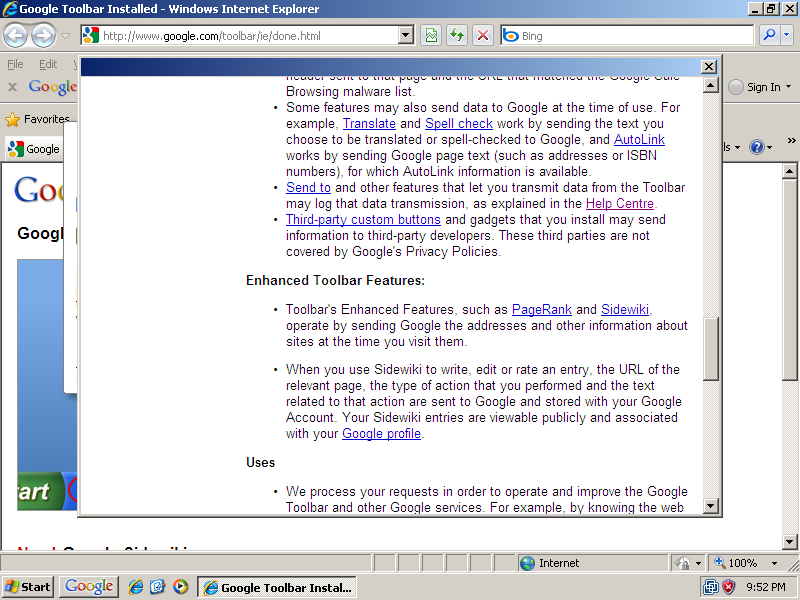Screen dimensions: 800x600
Task: Refresh the page with green arrows icon
Action: (457, 36)
